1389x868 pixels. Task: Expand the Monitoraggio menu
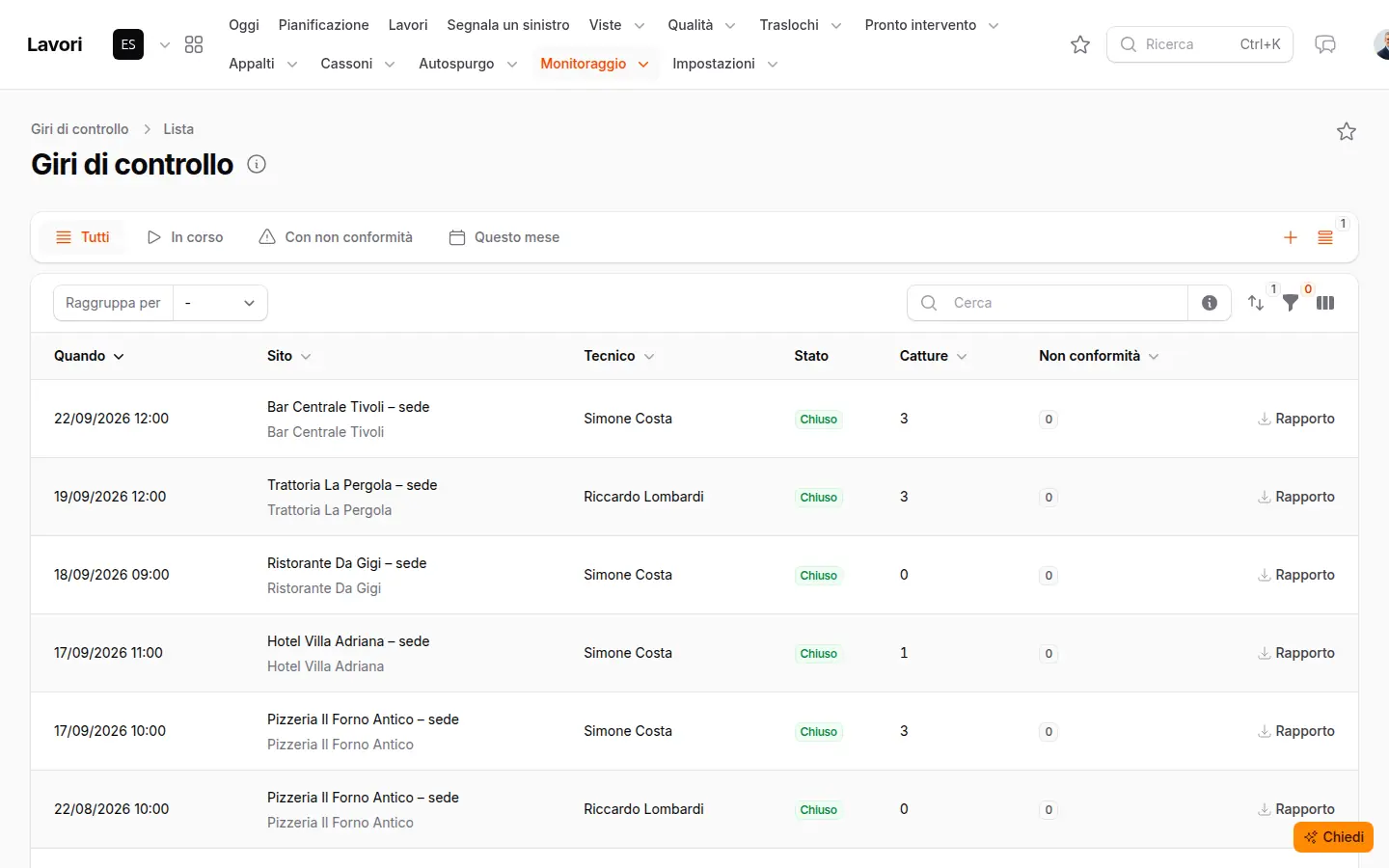[594, 64]
